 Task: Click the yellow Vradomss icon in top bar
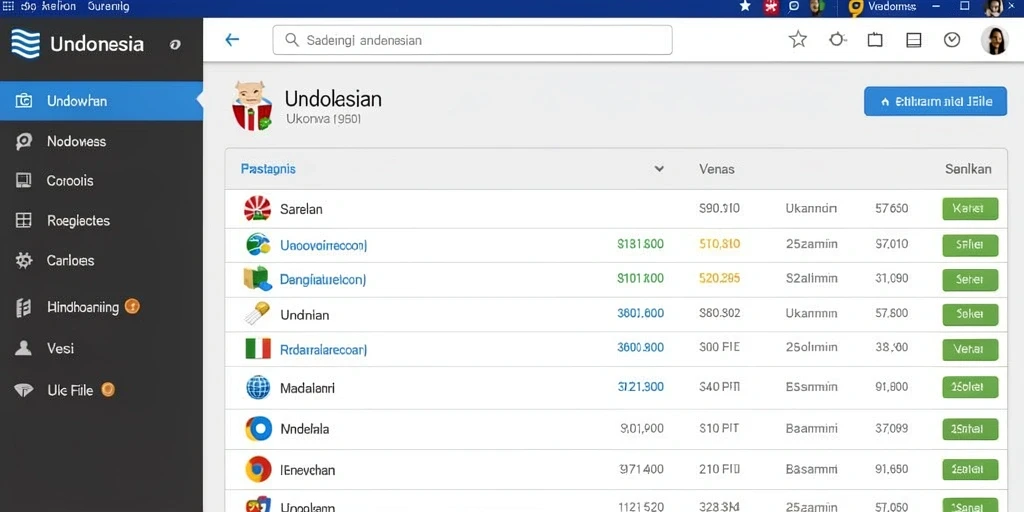(856, 8)
